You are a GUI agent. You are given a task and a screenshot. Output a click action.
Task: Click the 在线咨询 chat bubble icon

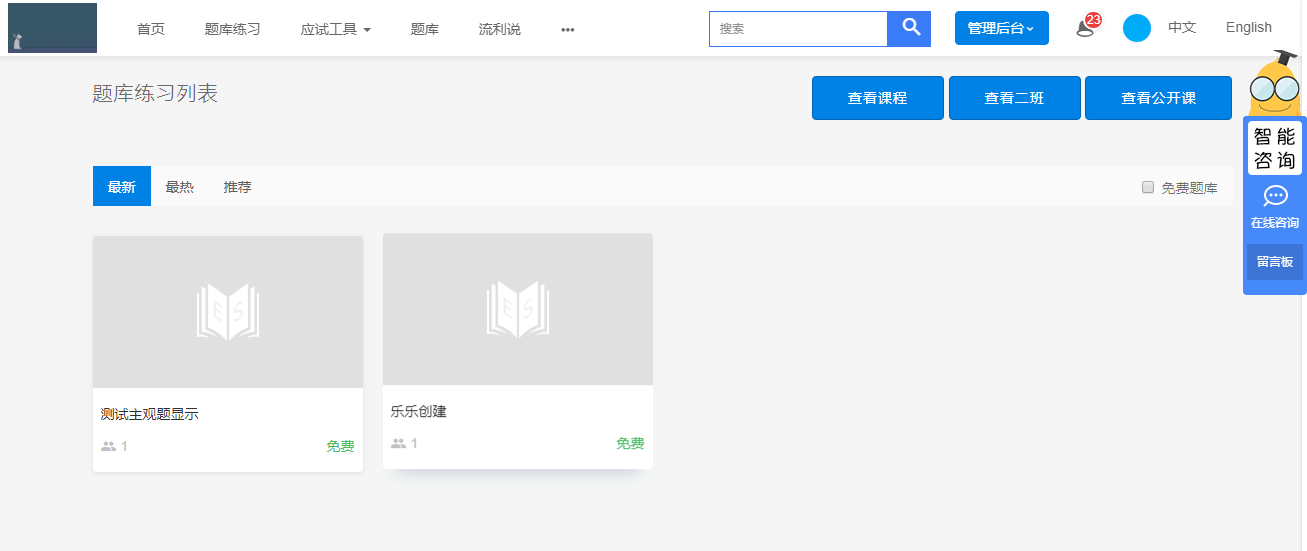click(1275, 196)
